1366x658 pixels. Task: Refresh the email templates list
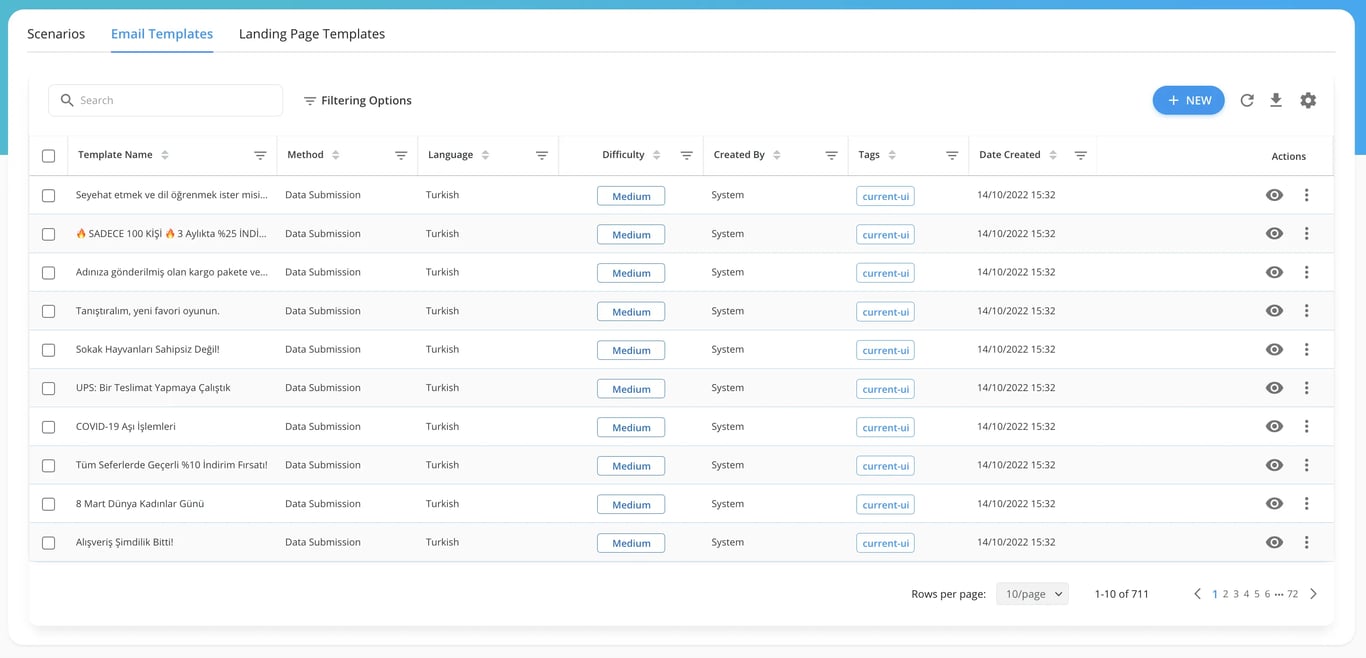pos(1246,100)
